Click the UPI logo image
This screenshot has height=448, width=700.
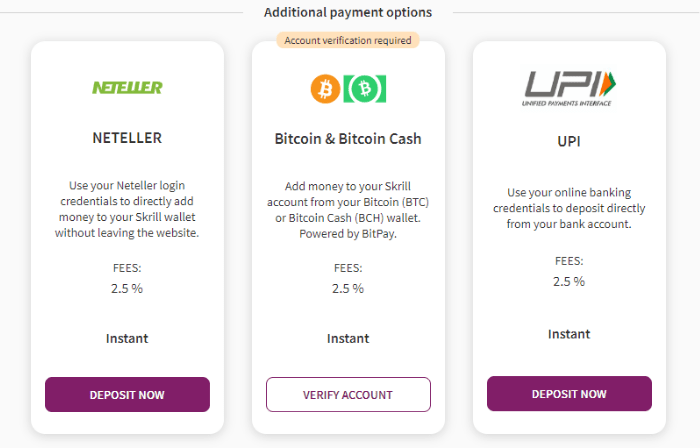pyautogui.click(x=569, y=89)
